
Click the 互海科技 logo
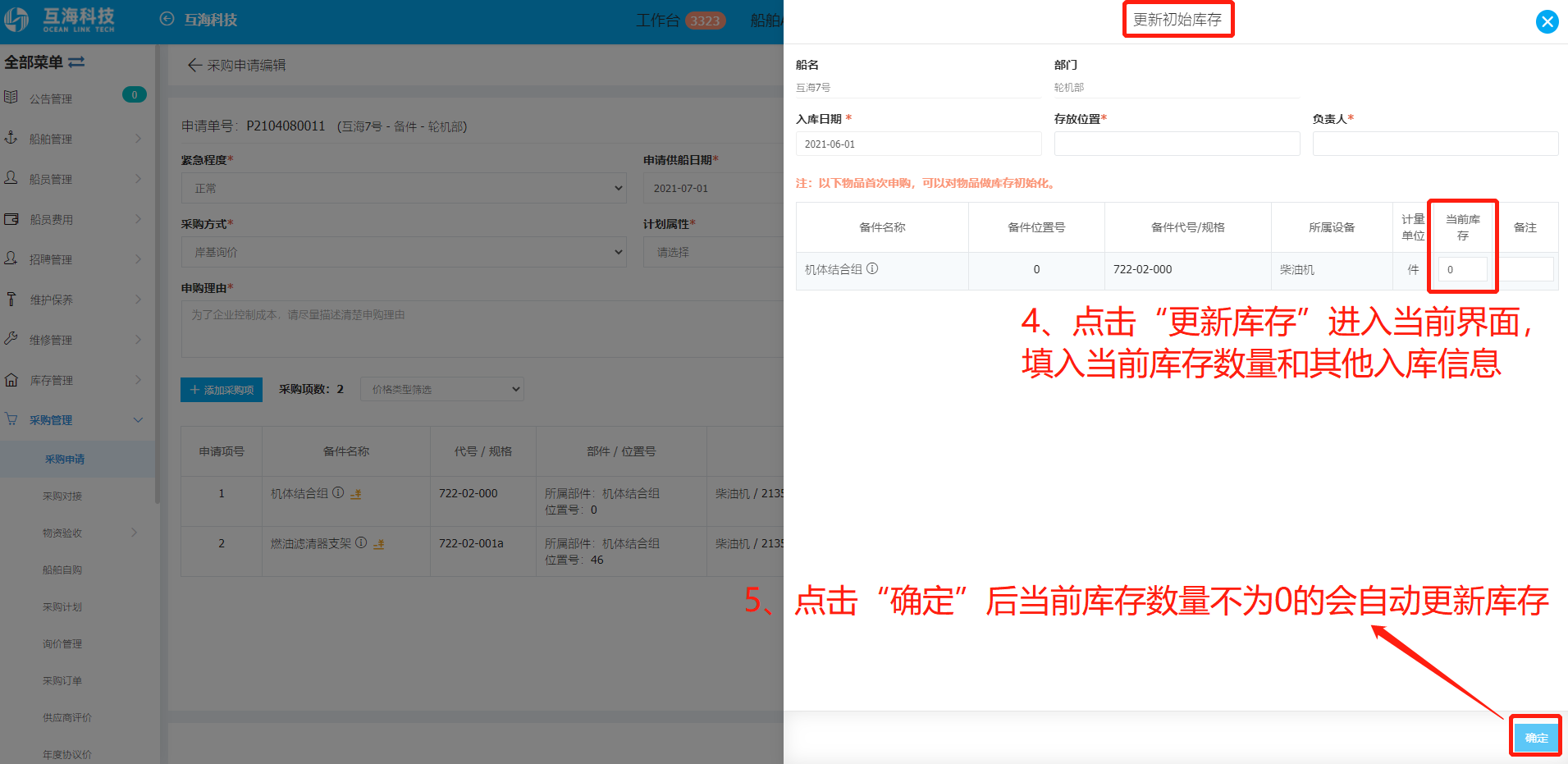59,20
